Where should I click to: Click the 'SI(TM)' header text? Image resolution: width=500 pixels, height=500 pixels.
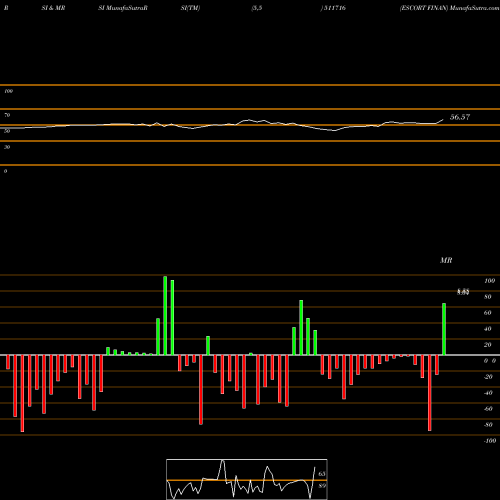(190, 8)
